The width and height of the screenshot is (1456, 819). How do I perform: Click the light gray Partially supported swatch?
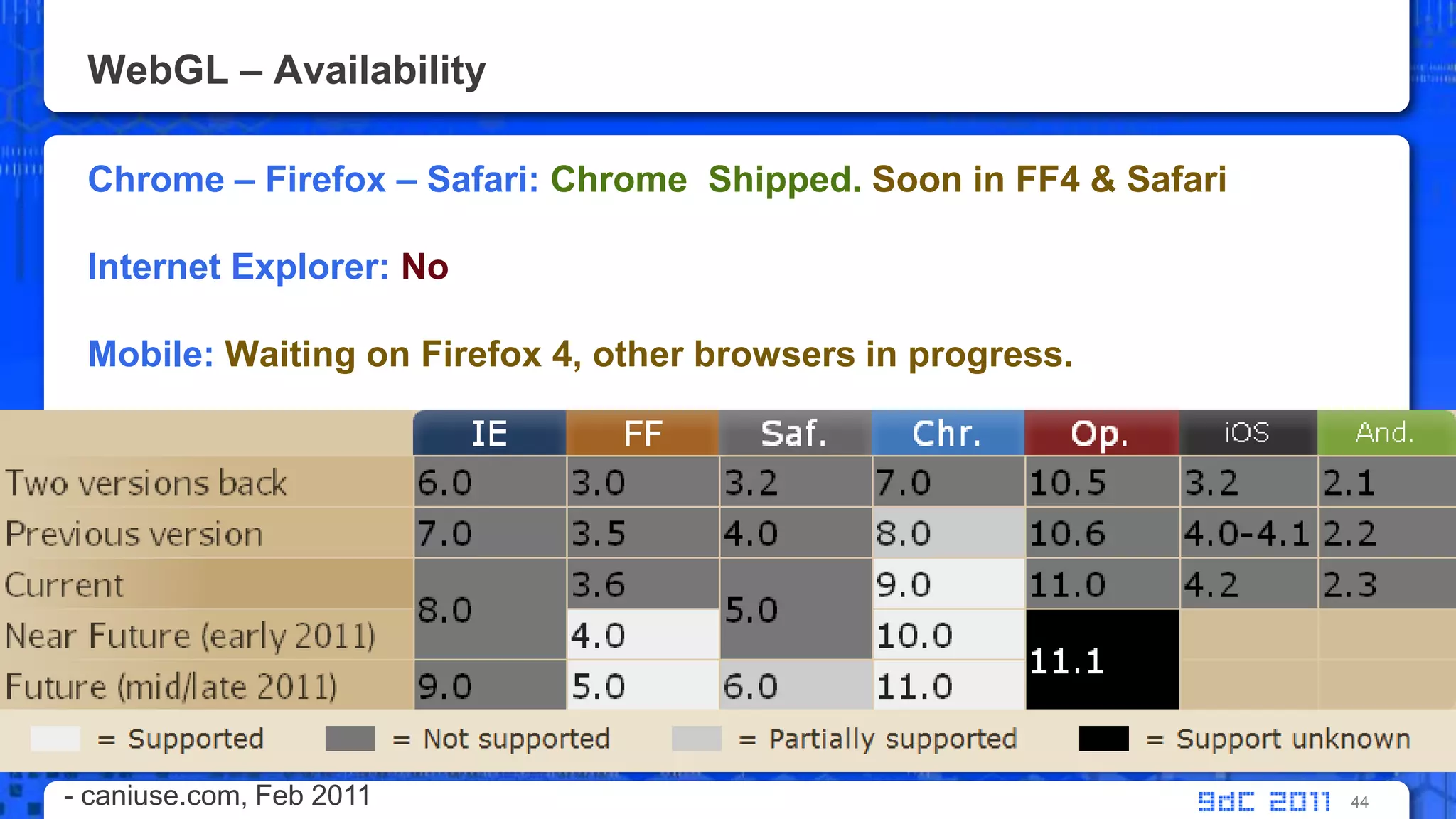pyautogui.click(x=696, y=739)
